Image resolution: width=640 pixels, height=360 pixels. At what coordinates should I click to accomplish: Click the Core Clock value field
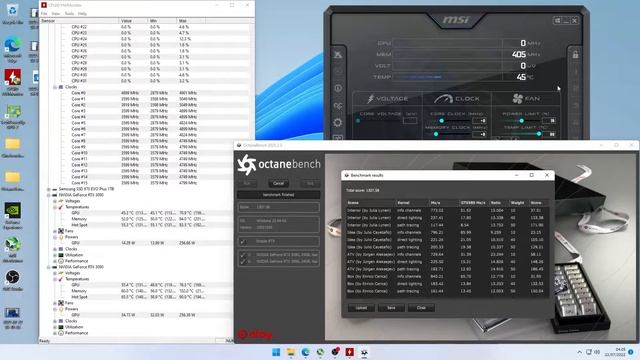[479, 121]
